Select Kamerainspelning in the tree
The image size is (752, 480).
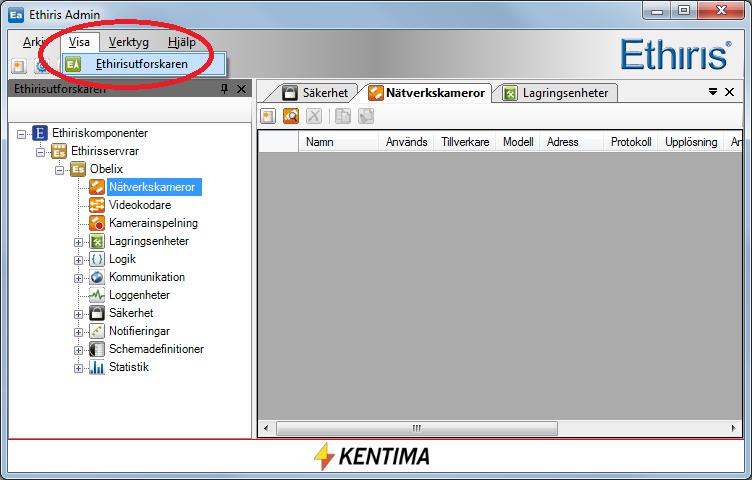point(153,223)
